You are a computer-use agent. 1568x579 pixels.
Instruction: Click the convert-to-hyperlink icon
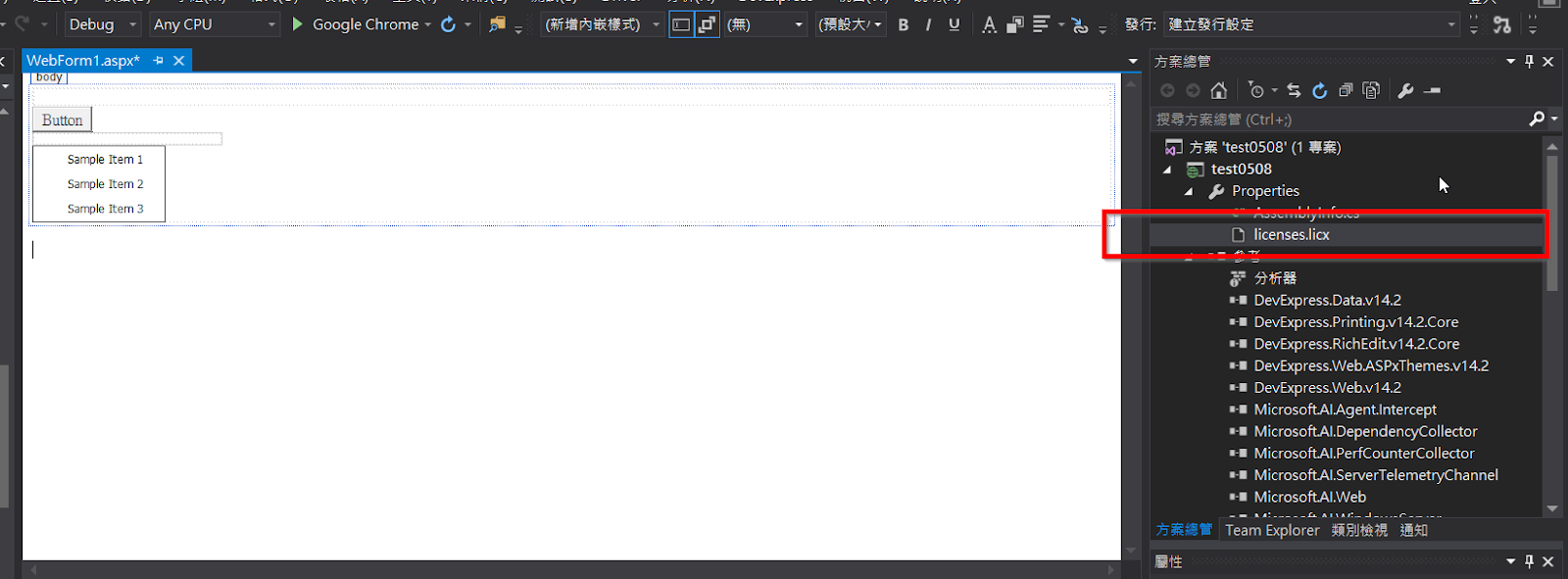click(x=1080, y=24)
